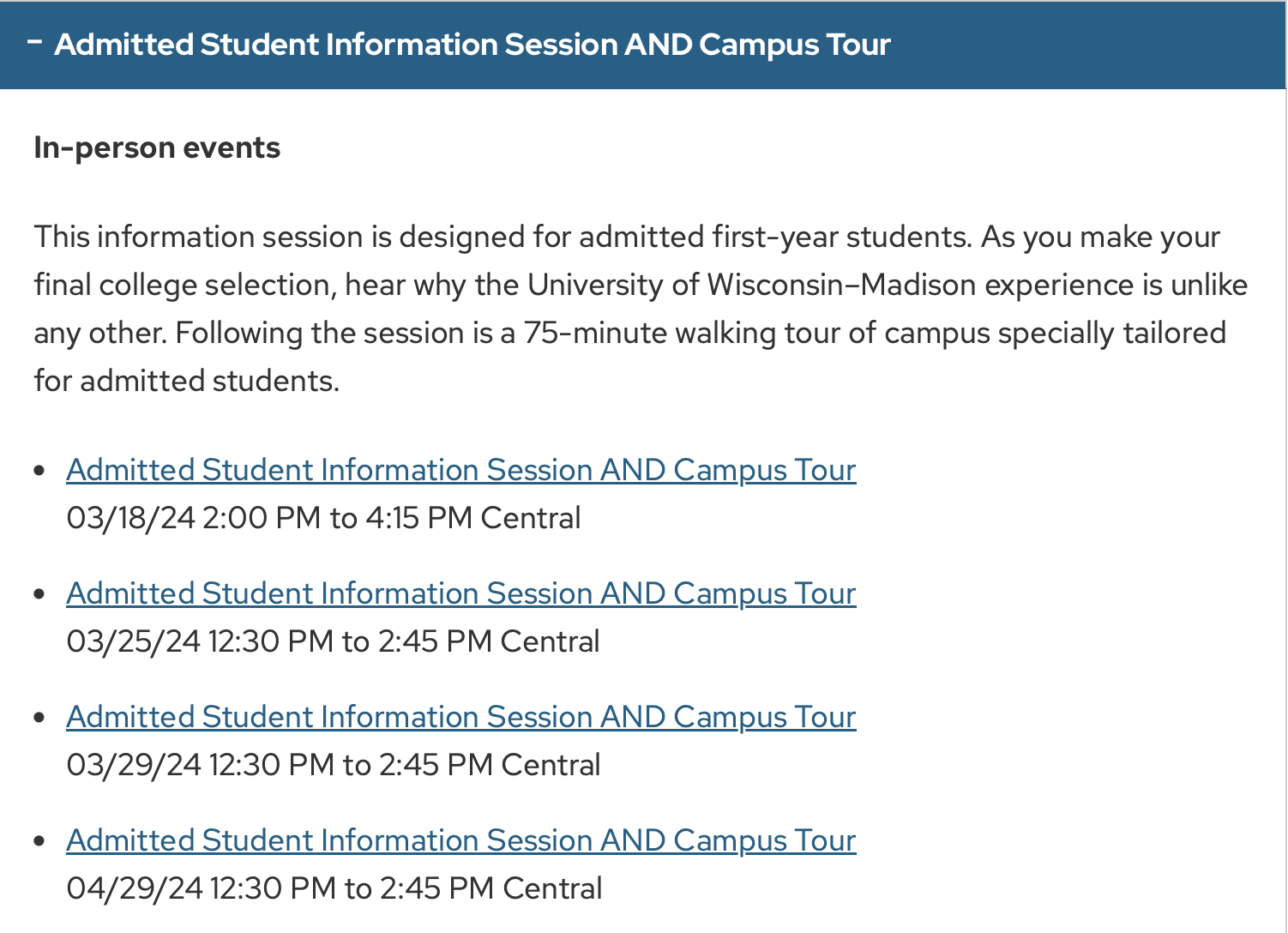
Task: Open the session link dated 04/29/24
Action: click(x=460, y=840)
